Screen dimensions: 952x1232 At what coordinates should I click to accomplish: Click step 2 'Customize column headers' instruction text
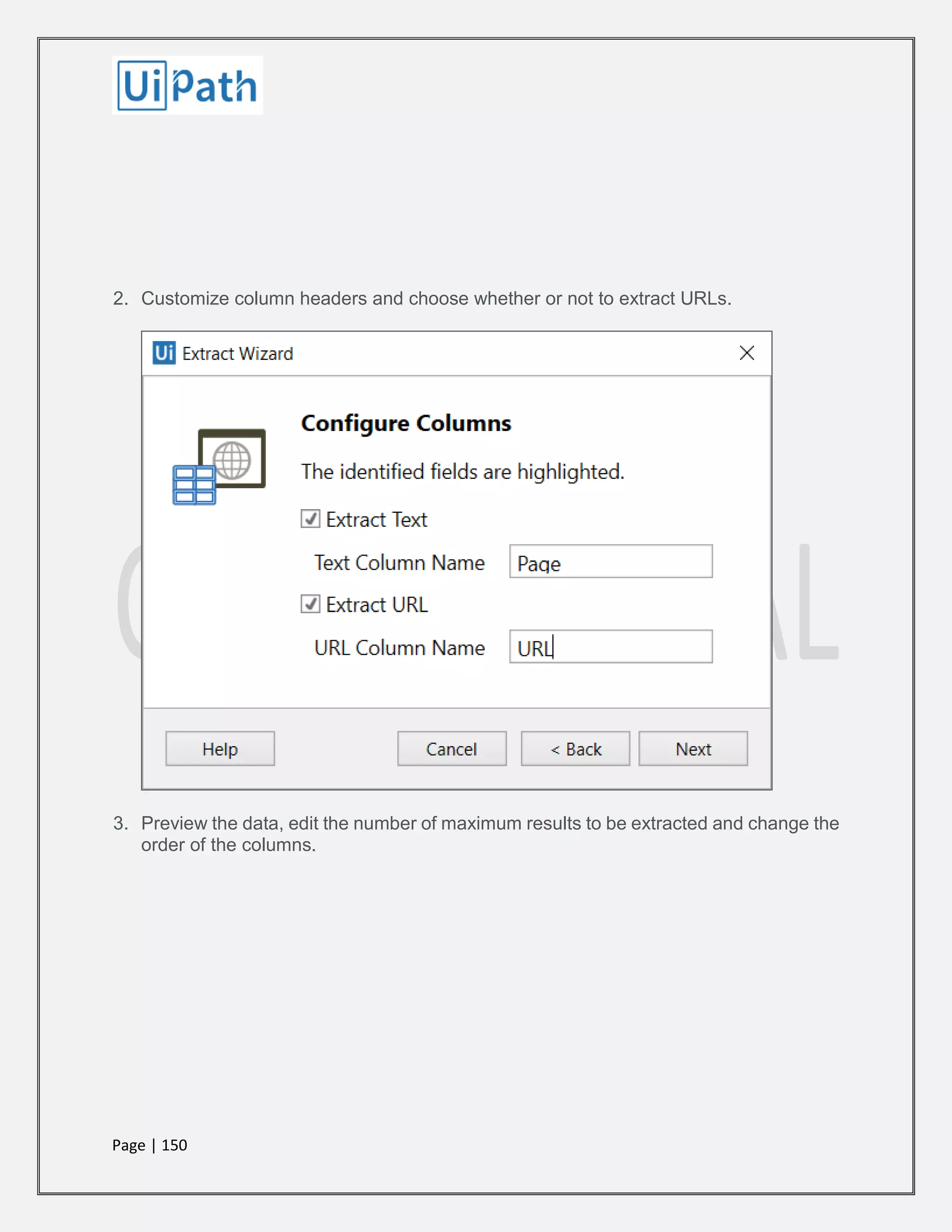pyautogui.click(x=436, y=298)
